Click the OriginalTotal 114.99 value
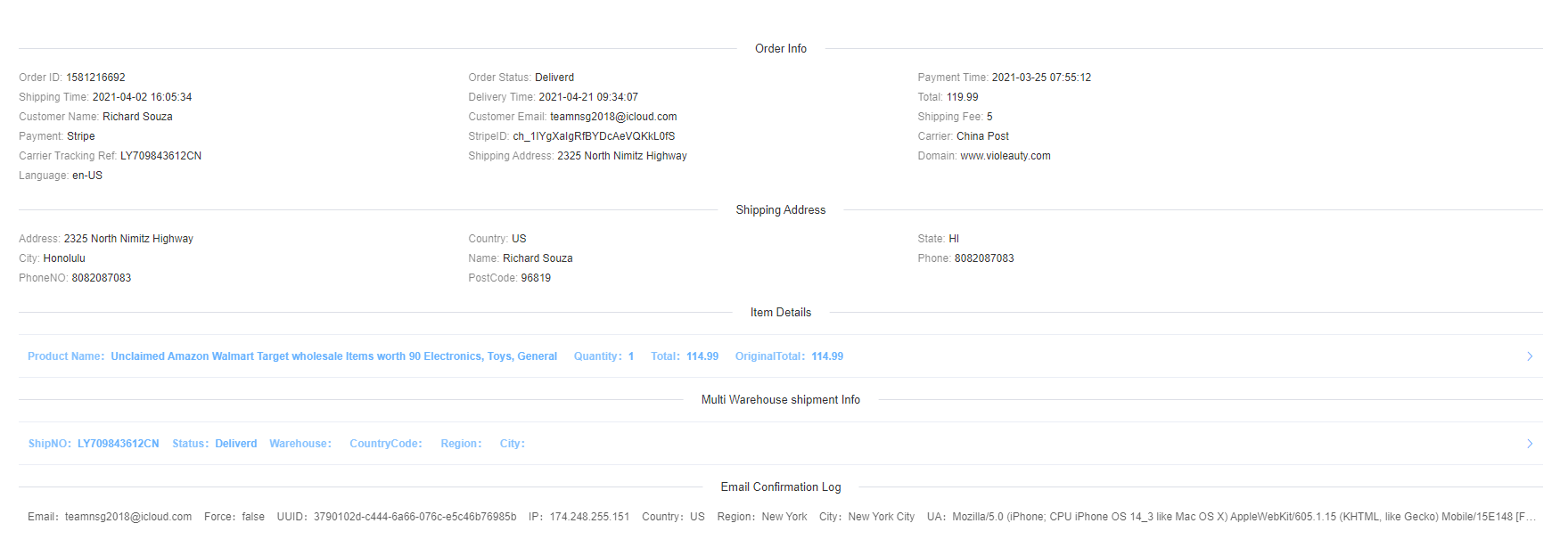This screenshot has width=1568, height=556. click(826, 356)
